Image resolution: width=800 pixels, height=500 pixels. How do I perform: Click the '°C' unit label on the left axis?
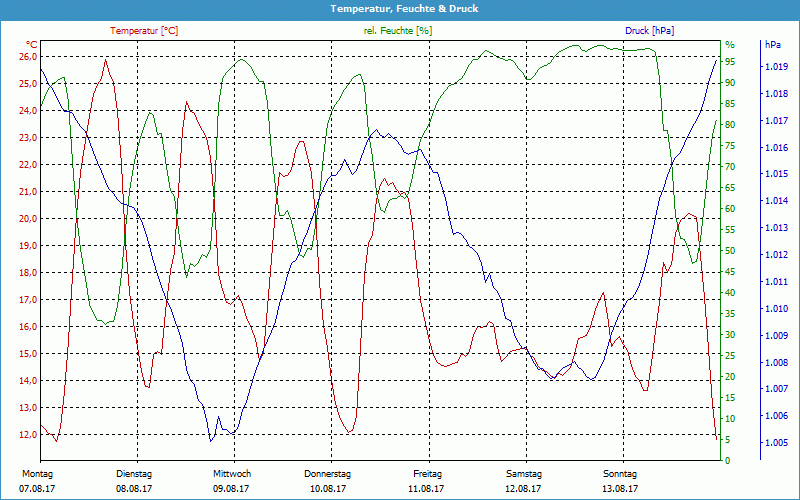pyautogui.click(x=32, y=45)
